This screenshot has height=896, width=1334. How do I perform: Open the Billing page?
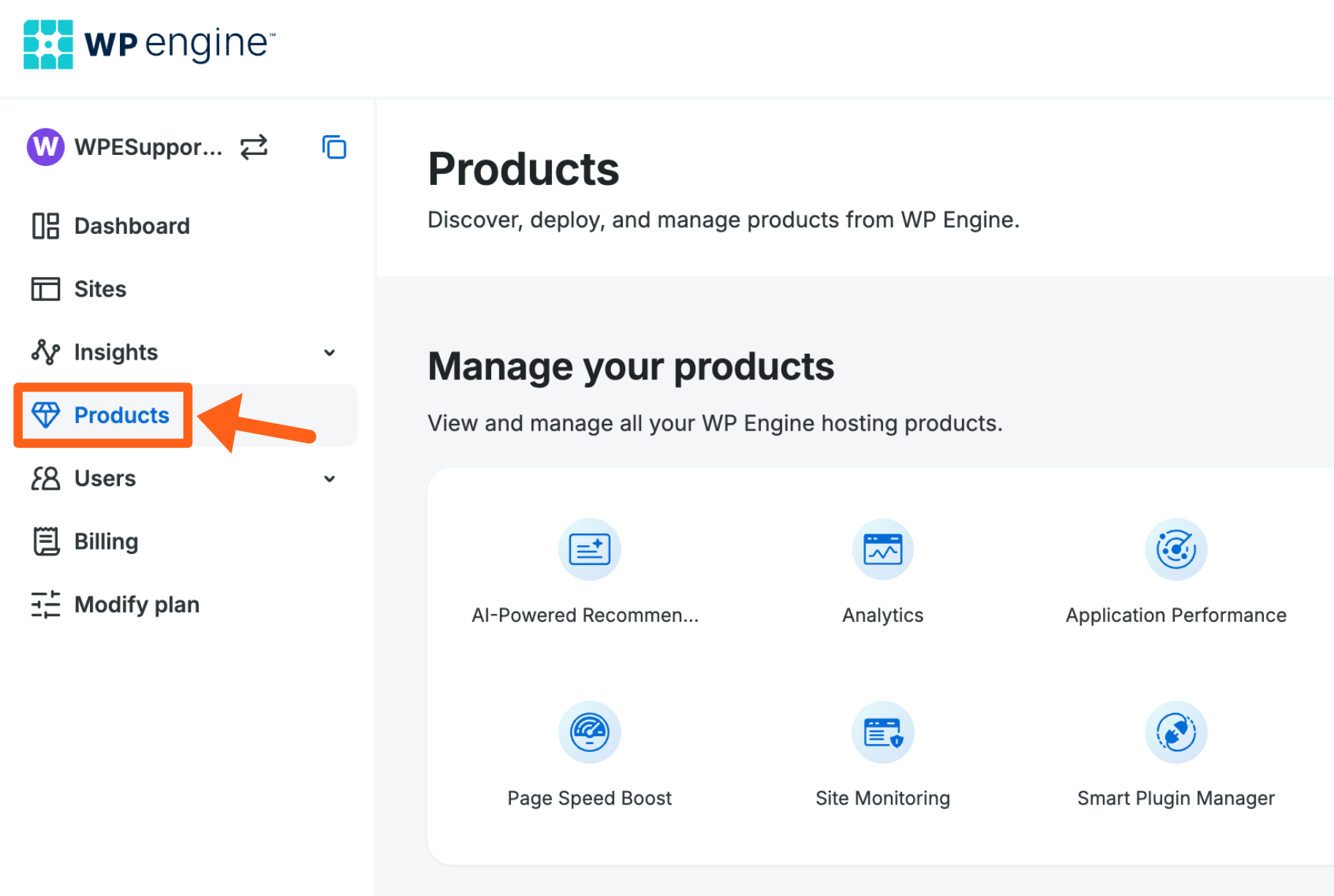coord(106,542)
